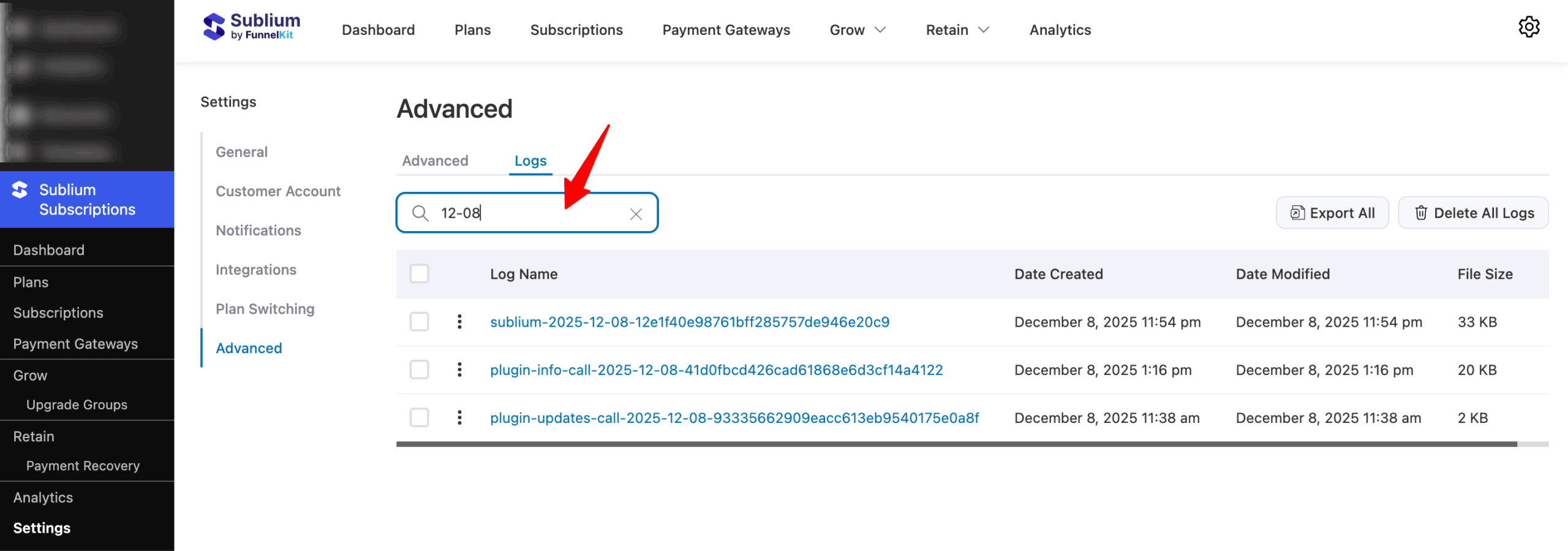Screen dimensions: 1568x551
Task: Focus the log search input field
Action: (x=527, y=213)
